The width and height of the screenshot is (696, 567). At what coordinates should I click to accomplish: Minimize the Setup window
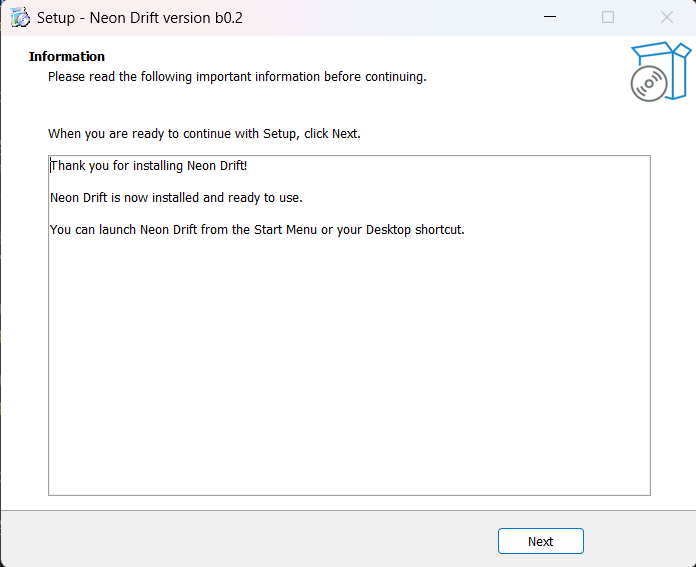(x=549, y=17)
